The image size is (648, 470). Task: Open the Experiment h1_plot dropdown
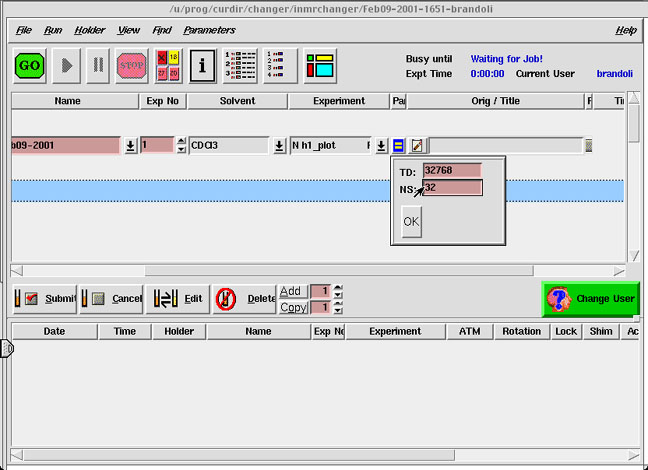click(381, 146)
